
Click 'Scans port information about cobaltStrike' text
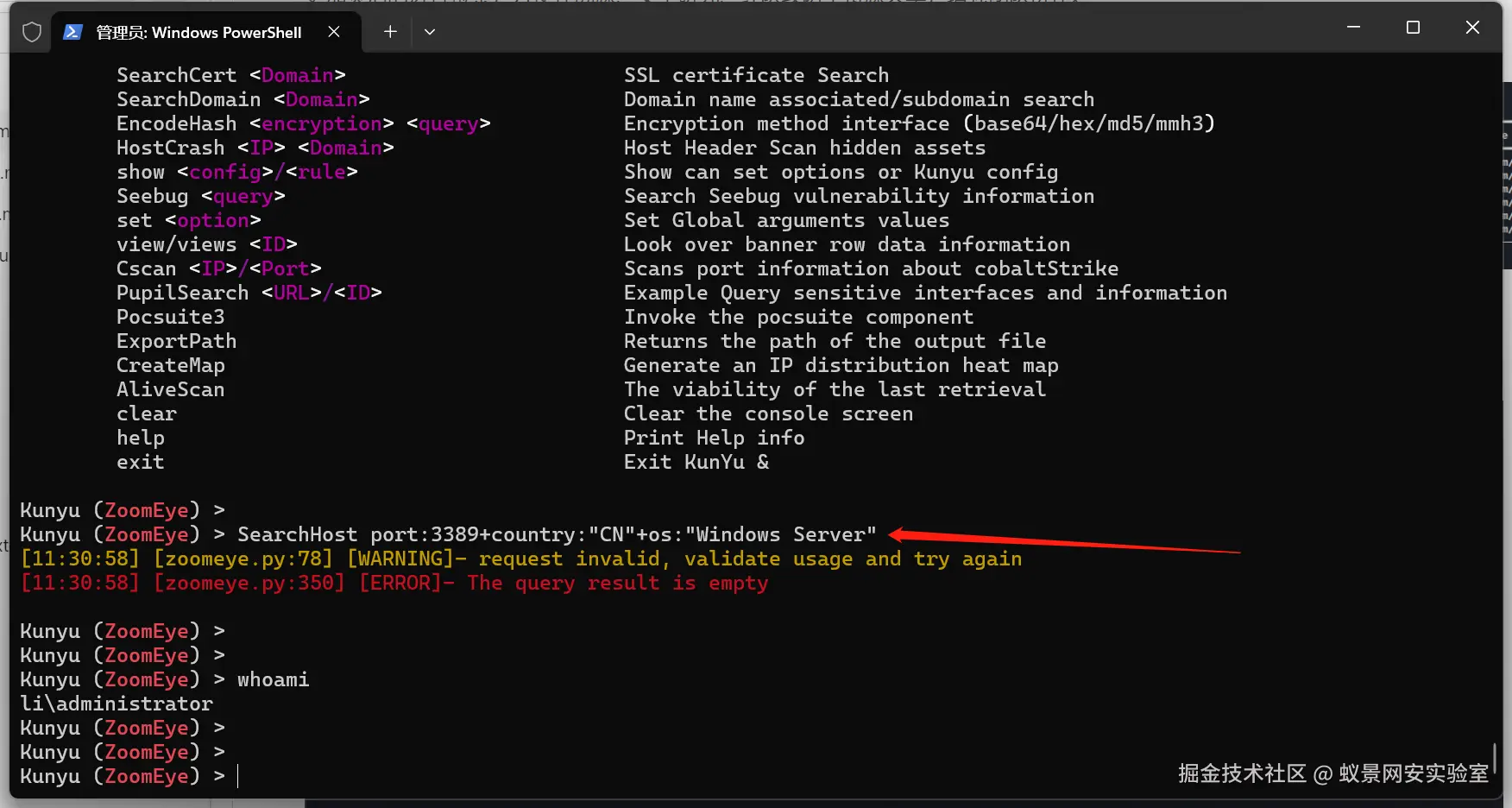point(871,268)
